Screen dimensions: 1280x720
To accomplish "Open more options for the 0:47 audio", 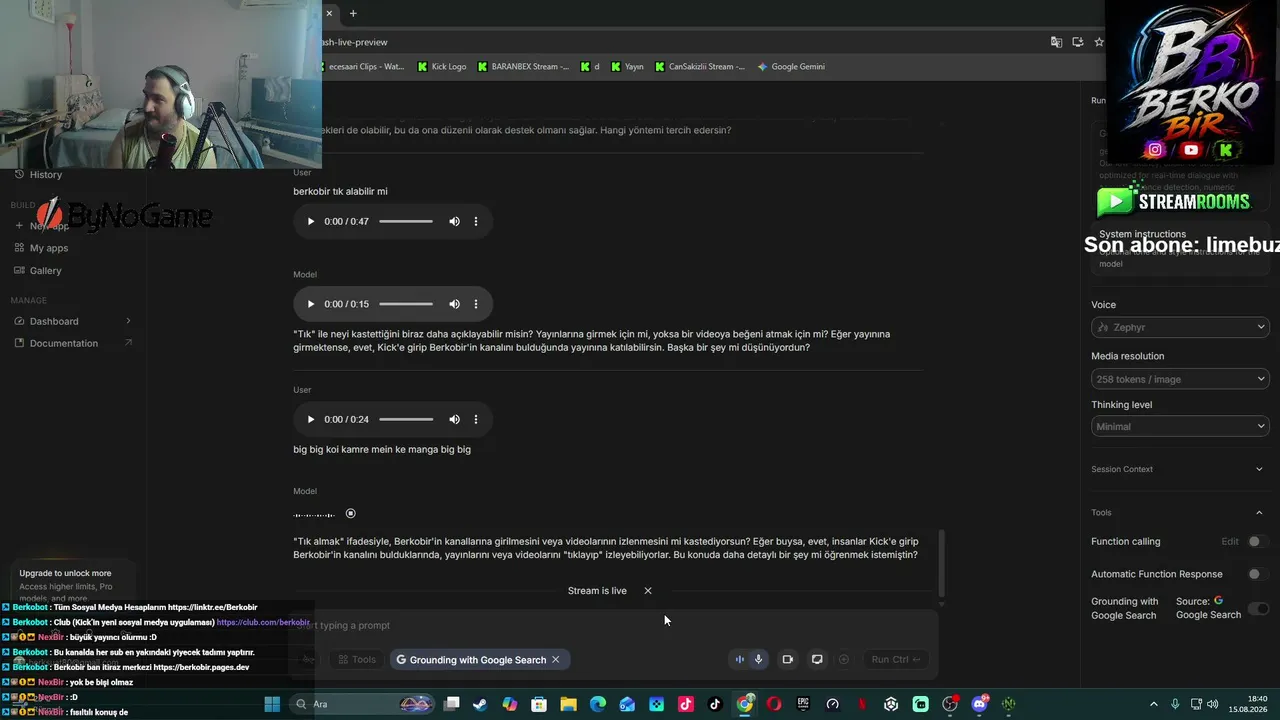I will click(x=476, y=221).
